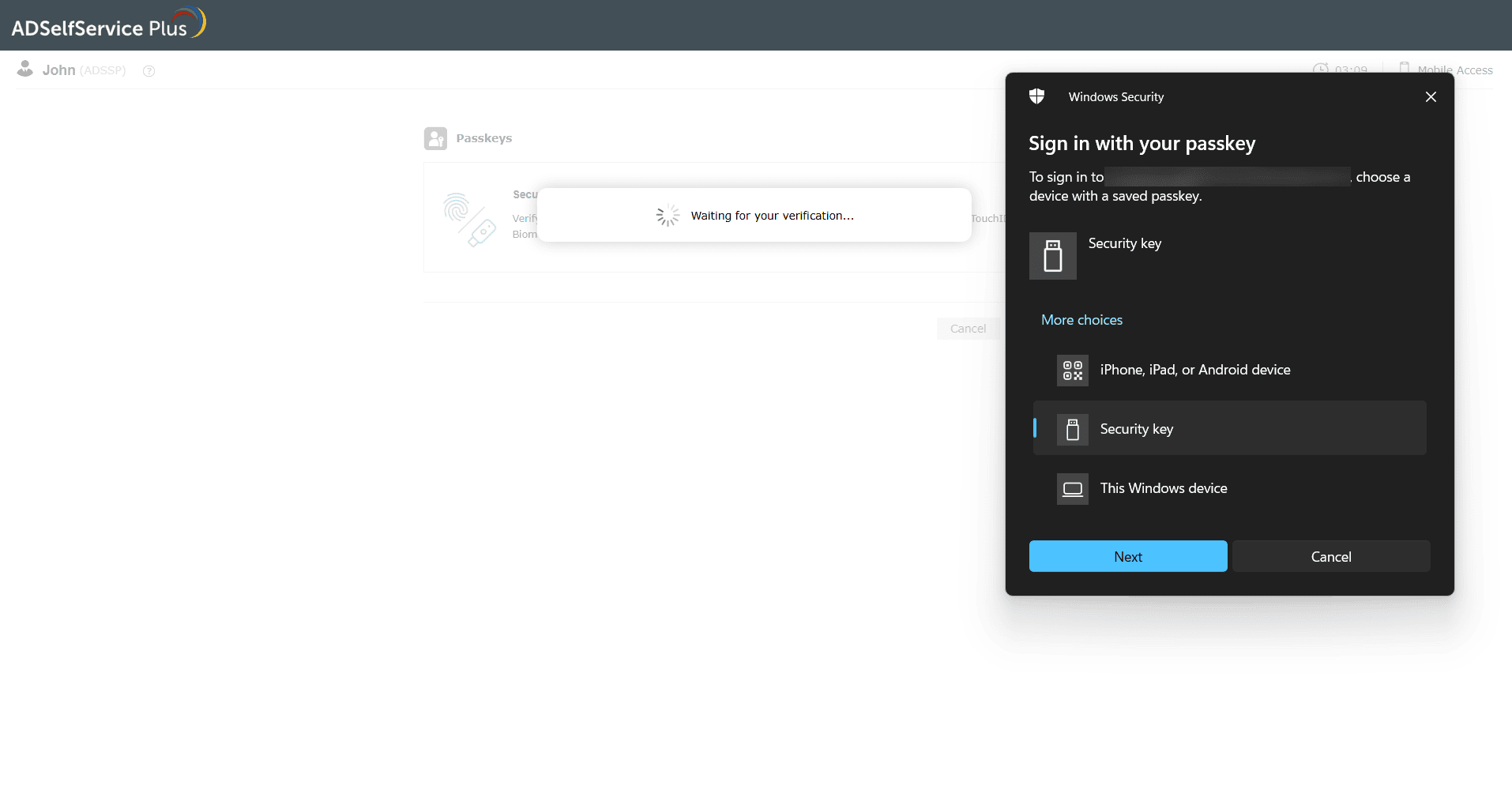This screenshot has height=809, width=1512.
Task: Click the Security key USB icon
Action: 1052,255
